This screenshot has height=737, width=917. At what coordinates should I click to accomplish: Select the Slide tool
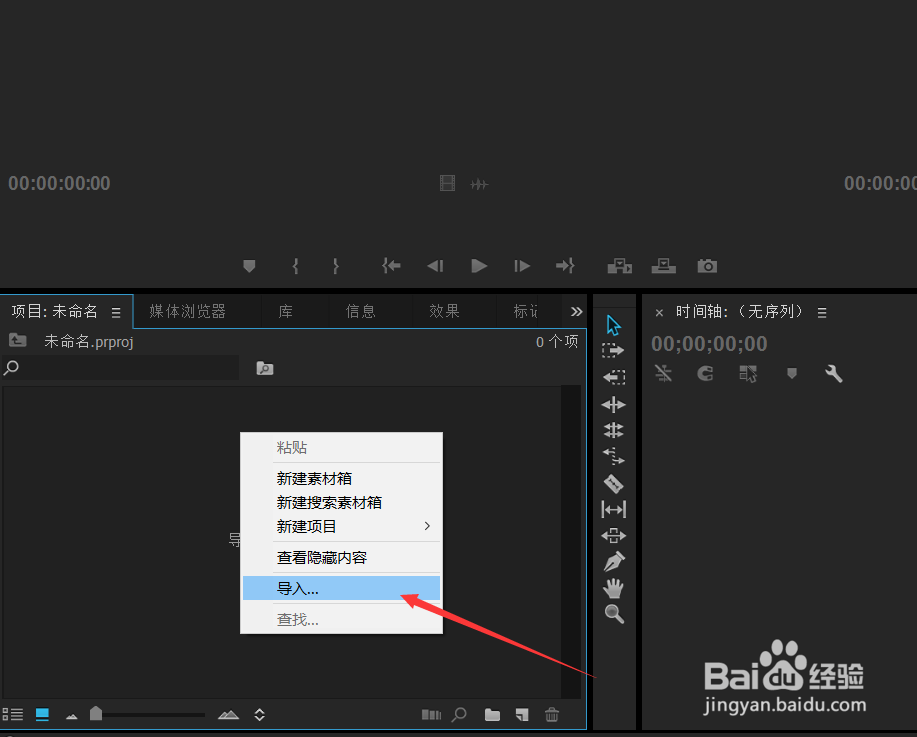pos(613,536)
